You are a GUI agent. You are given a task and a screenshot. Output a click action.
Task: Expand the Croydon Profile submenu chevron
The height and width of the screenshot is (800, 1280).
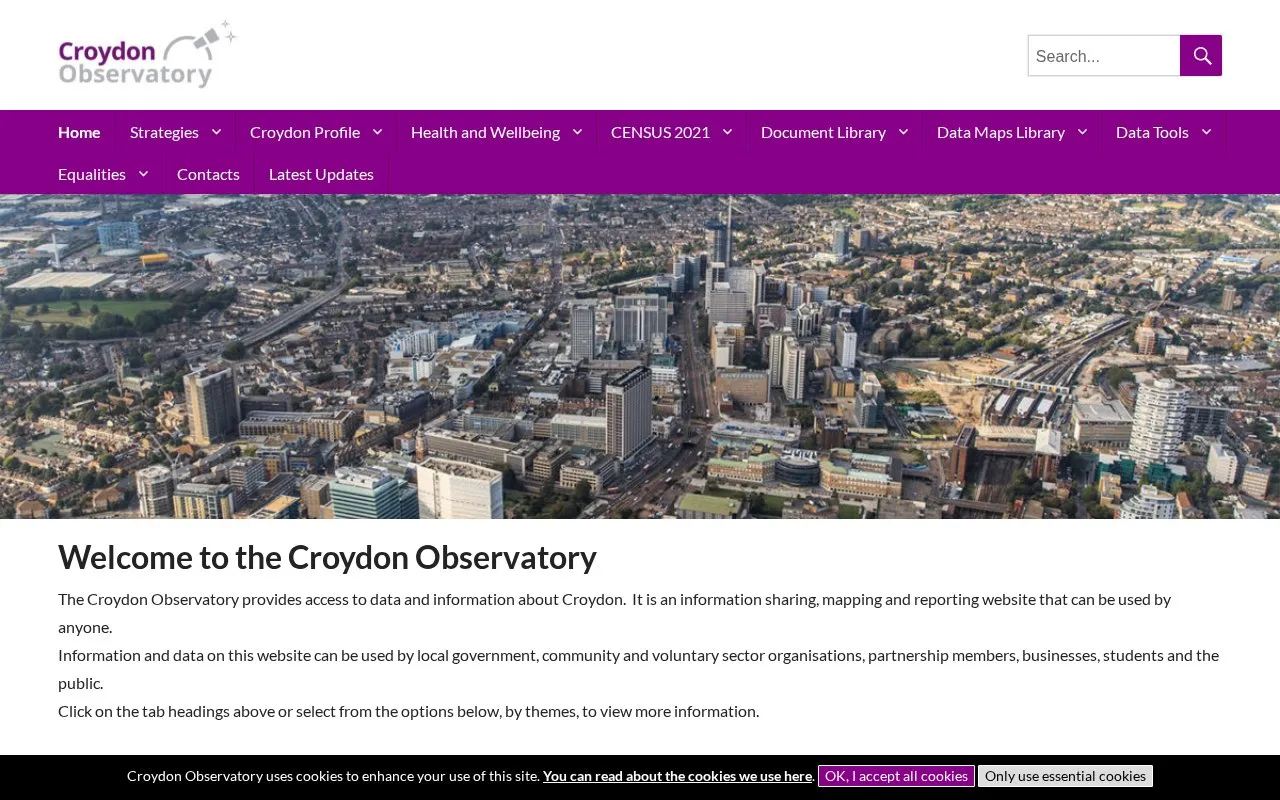click(377, 132)
